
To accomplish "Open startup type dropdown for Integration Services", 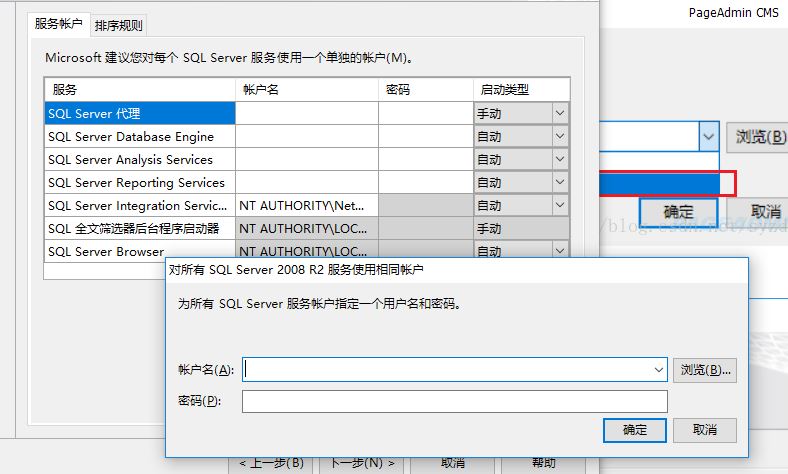I will tap(560, 206).
